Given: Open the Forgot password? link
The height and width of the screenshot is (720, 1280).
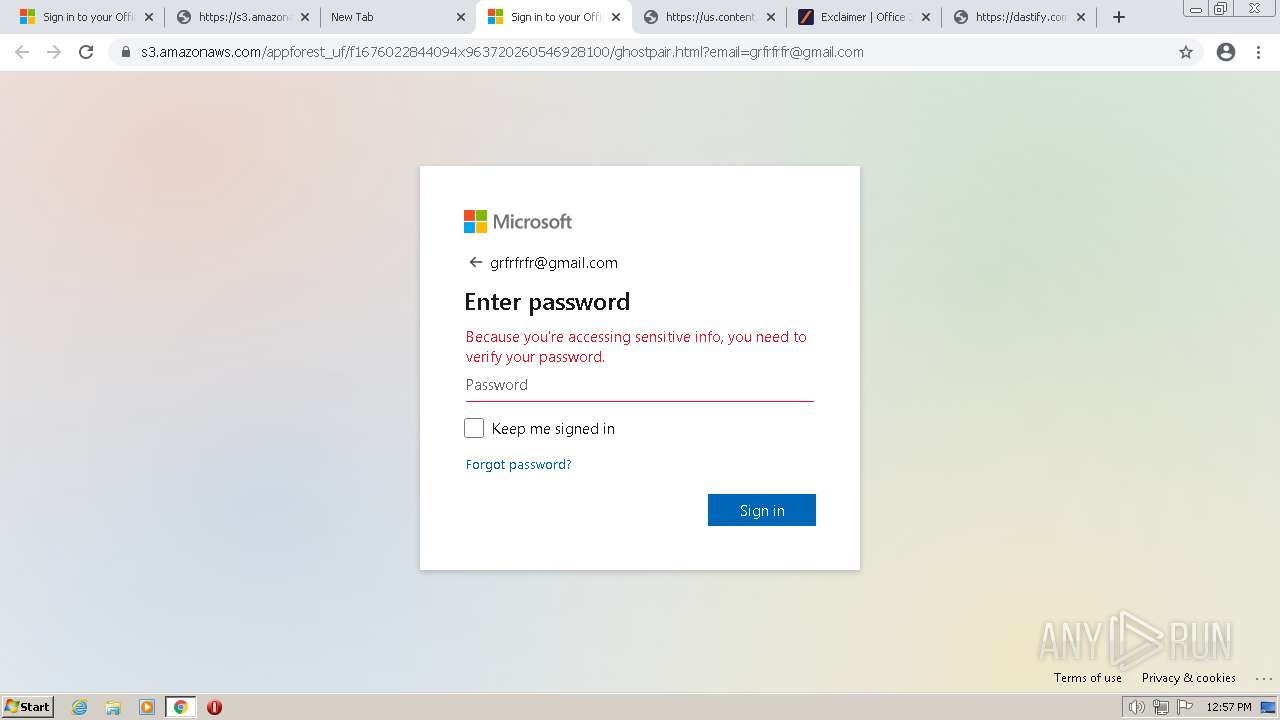Looking at the screenshot, I should pos(518,464).
